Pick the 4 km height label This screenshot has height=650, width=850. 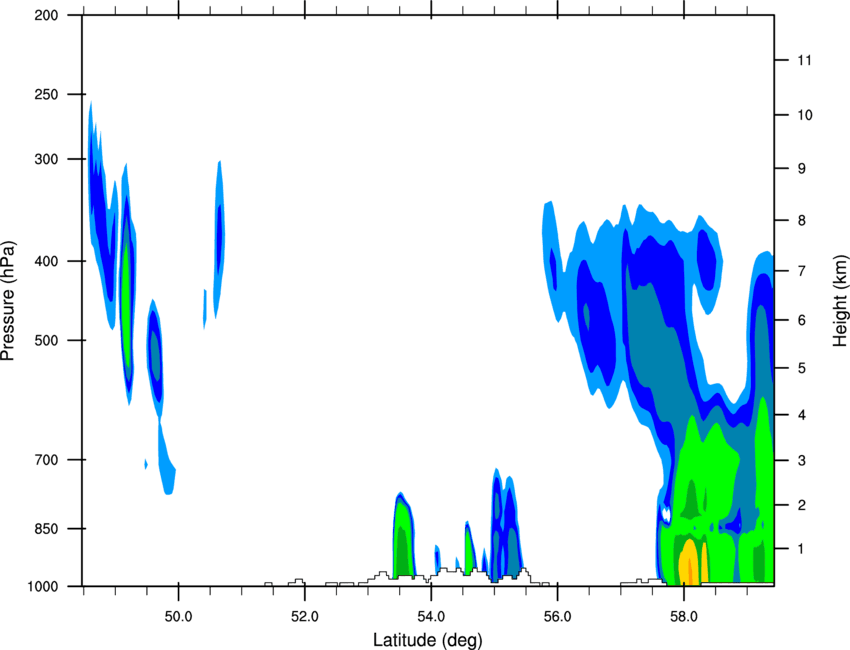coord(801,415)
